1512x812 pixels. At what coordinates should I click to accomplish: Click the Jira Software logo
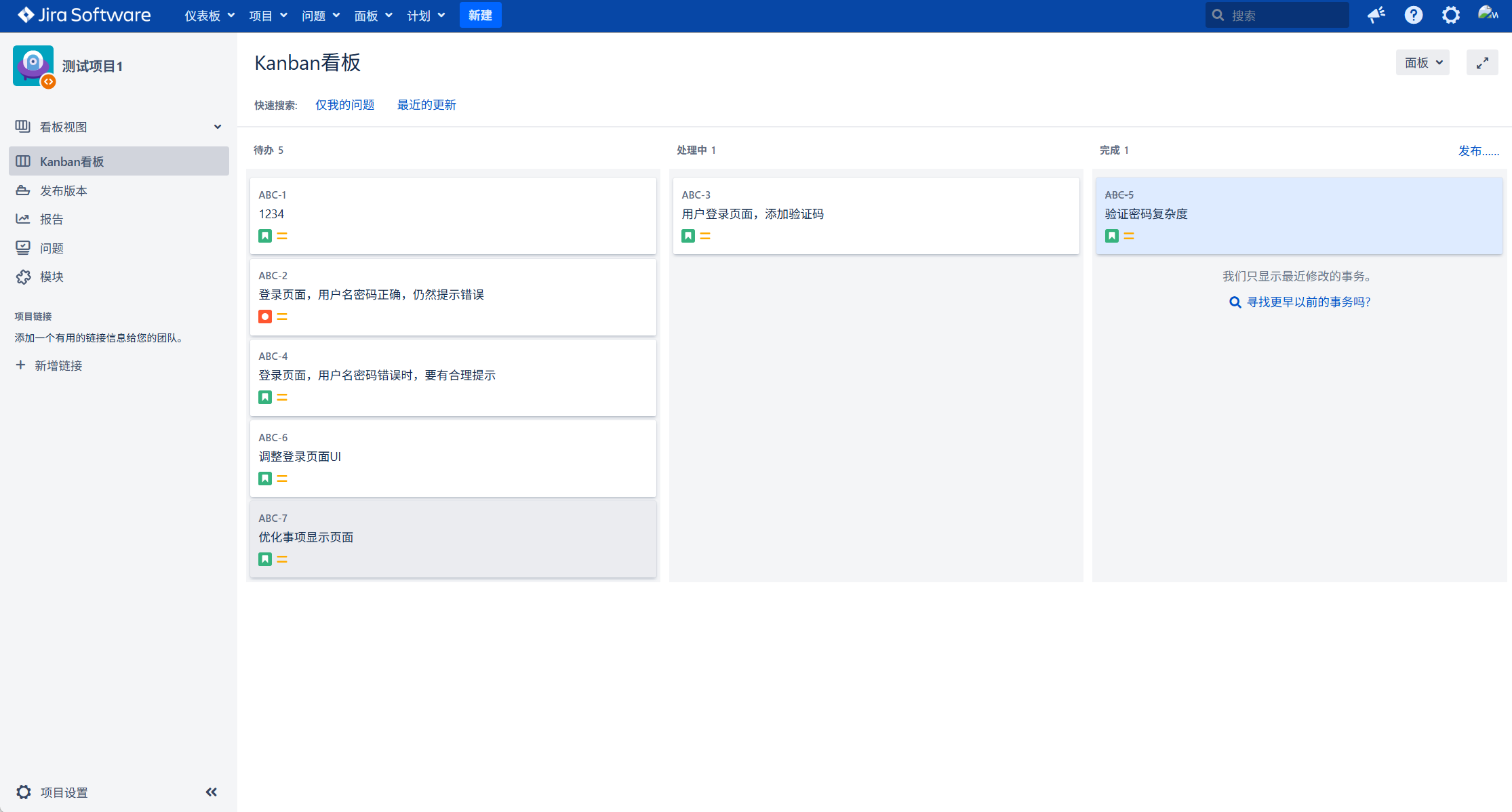[x=84, y=15]
